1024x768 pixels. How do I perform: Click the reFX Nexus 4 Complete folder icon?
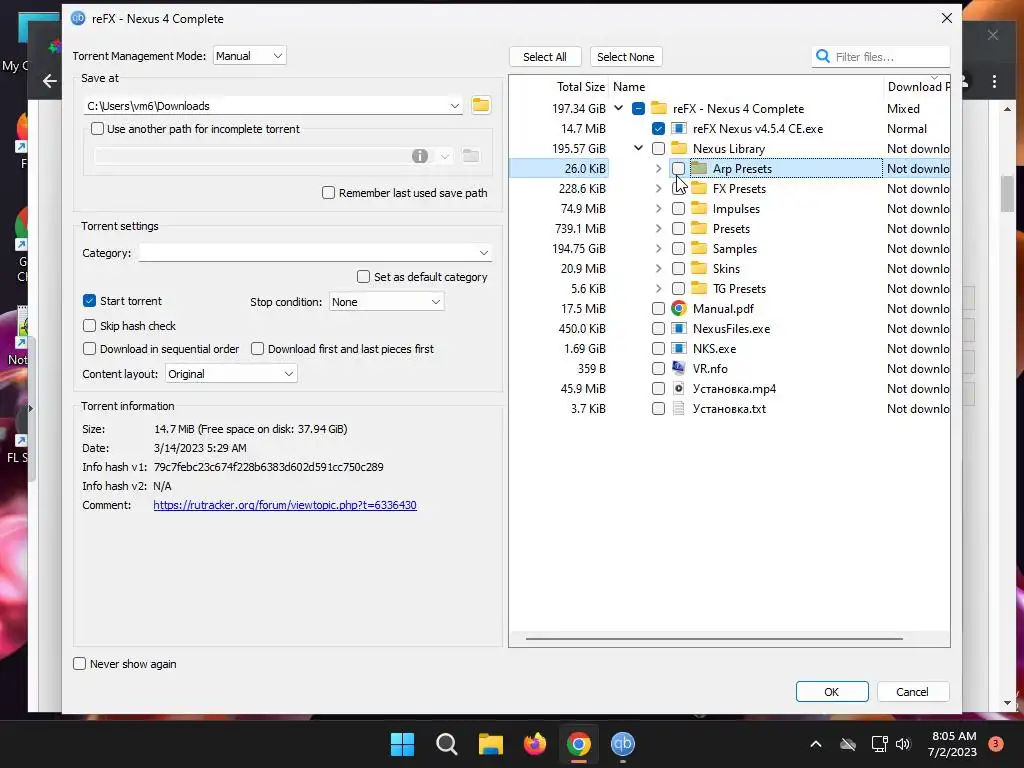(x=659, y=108)
